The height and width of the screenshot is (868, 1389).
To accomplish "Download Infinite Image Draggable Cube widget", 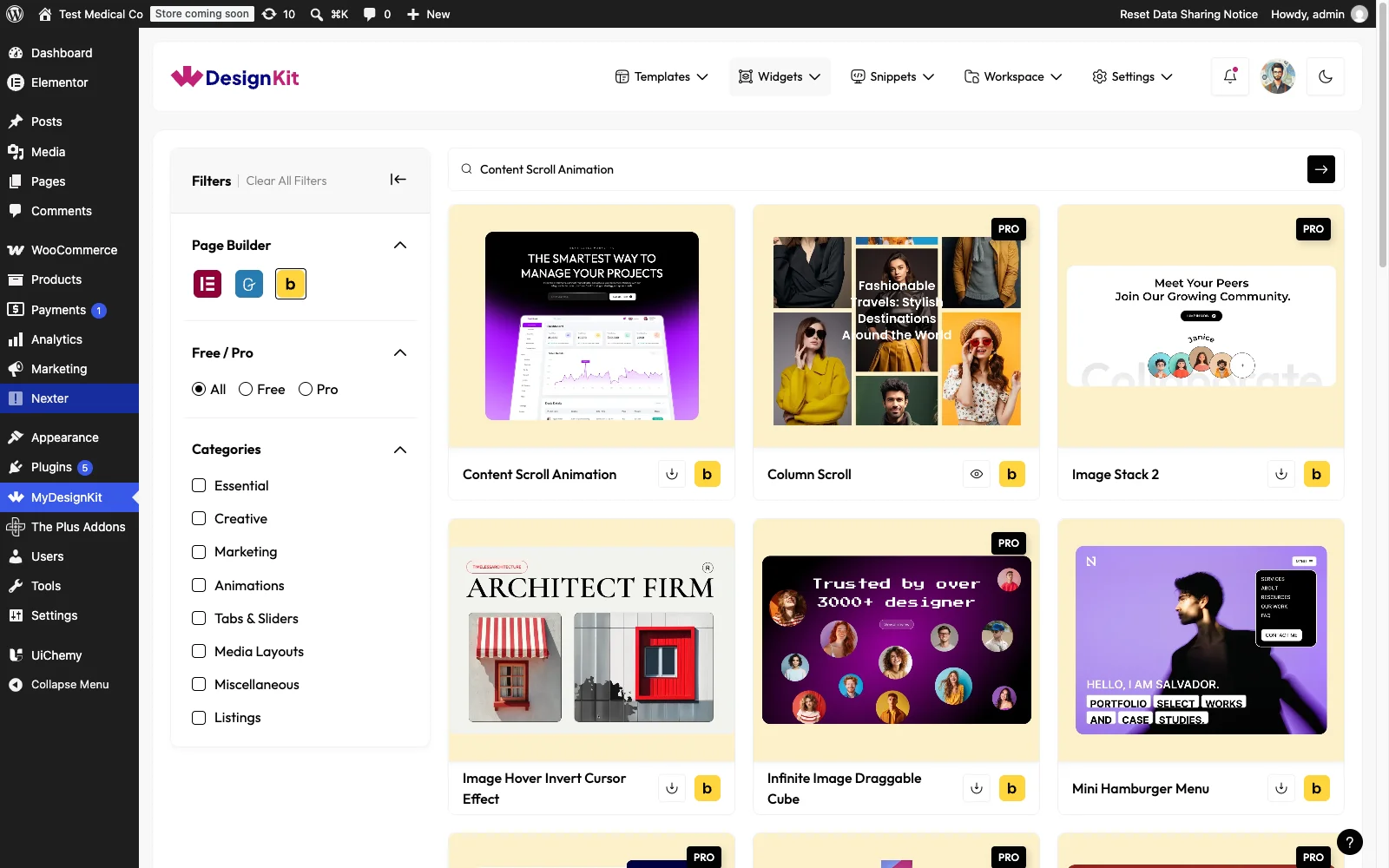I will click(977, 788).
